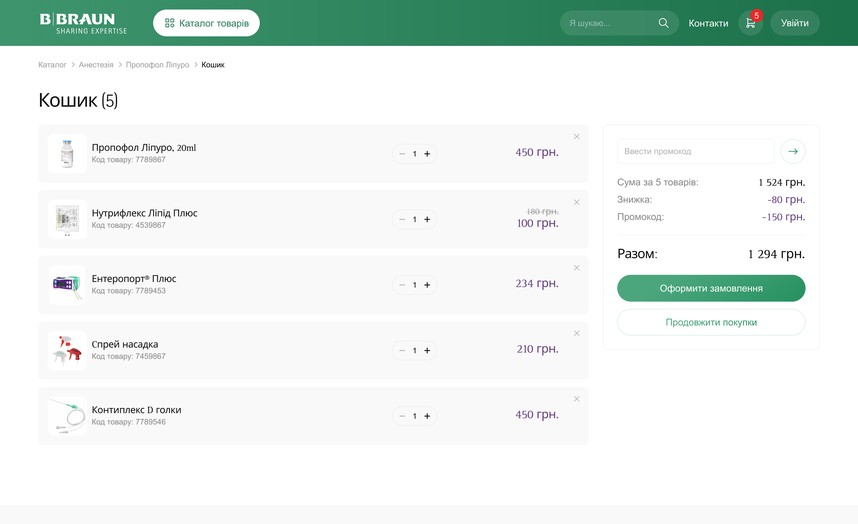The width and height of the screenshot is (858, 524).
Task: Click product code 7789867 under Пропофол
Action: click(x=129, y=160)
